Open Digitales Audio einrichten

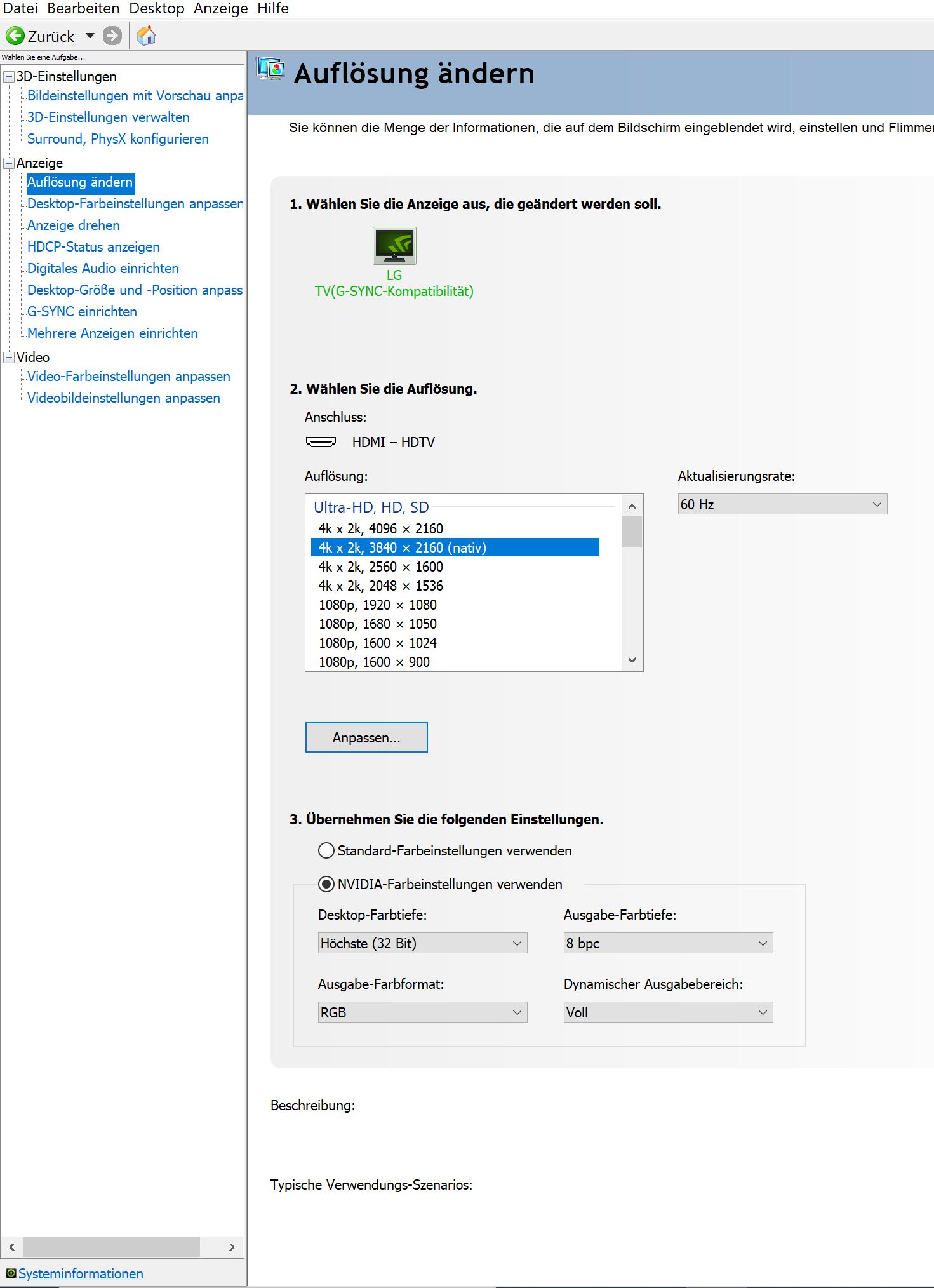click(x=103, y=269)
